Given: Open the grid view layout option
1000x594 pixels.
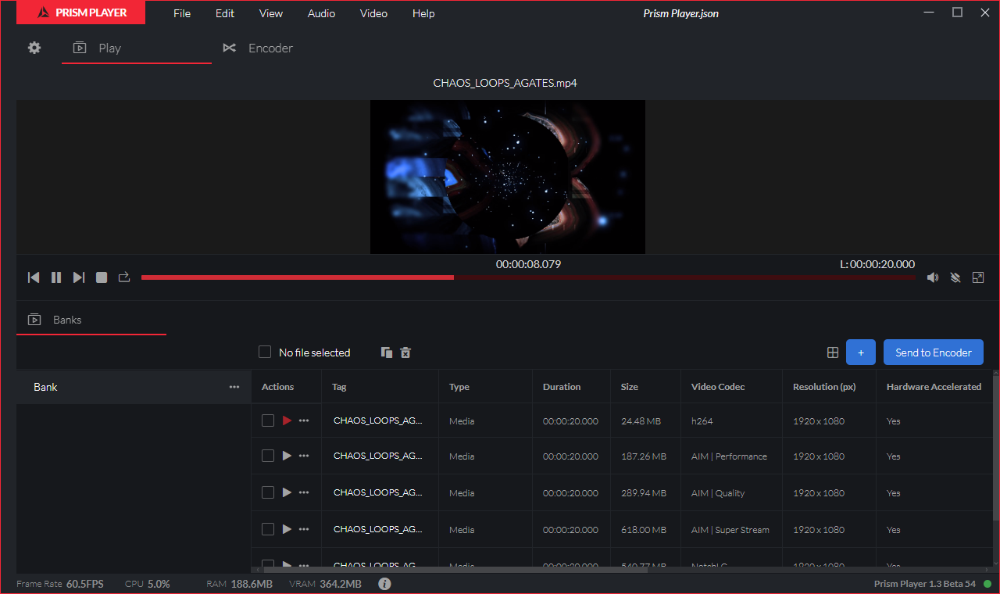Looking at the screenshot, I should [833, 352].
